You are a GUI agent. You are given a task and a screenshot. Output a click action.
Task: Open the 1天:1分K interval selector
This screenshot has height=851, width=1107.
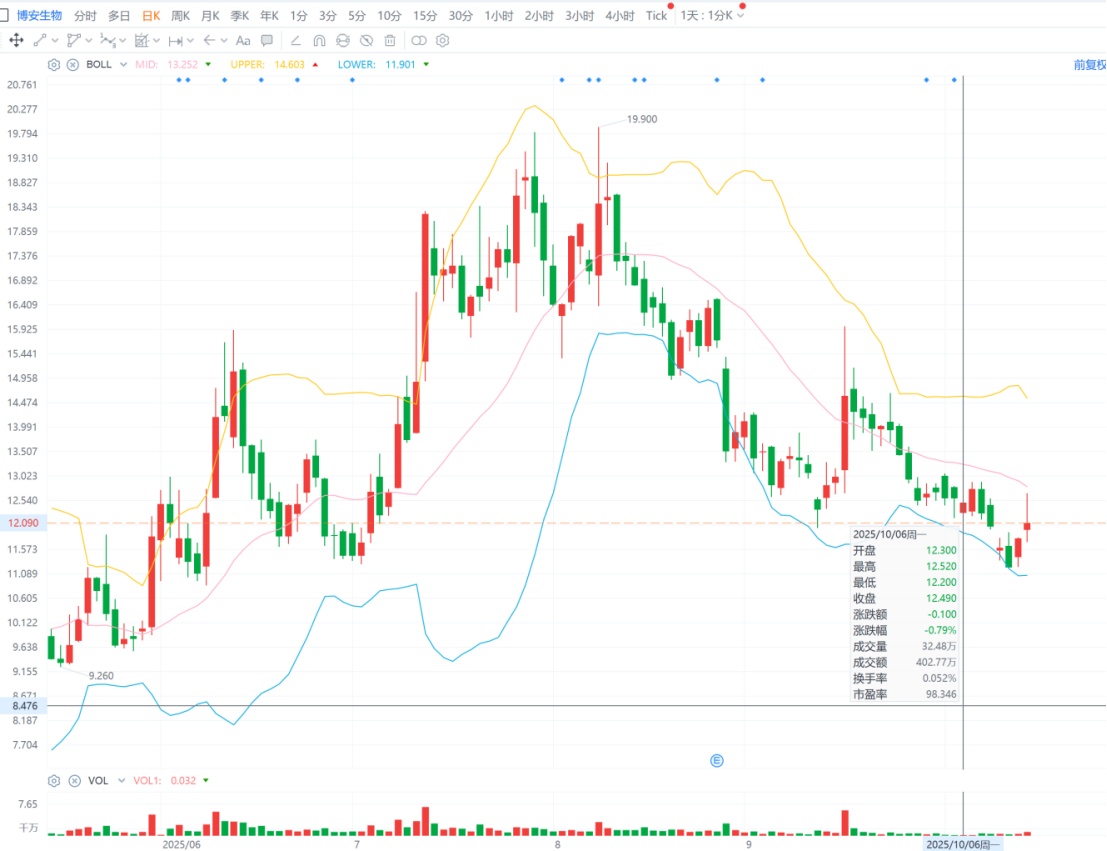pos(712,16)
